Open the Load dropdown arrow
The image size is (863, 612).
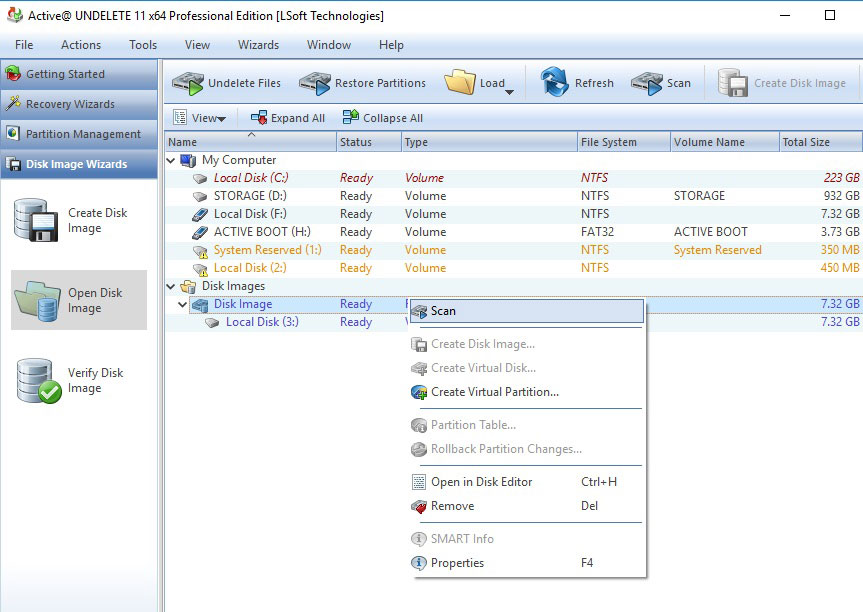(x=509, y=92)
